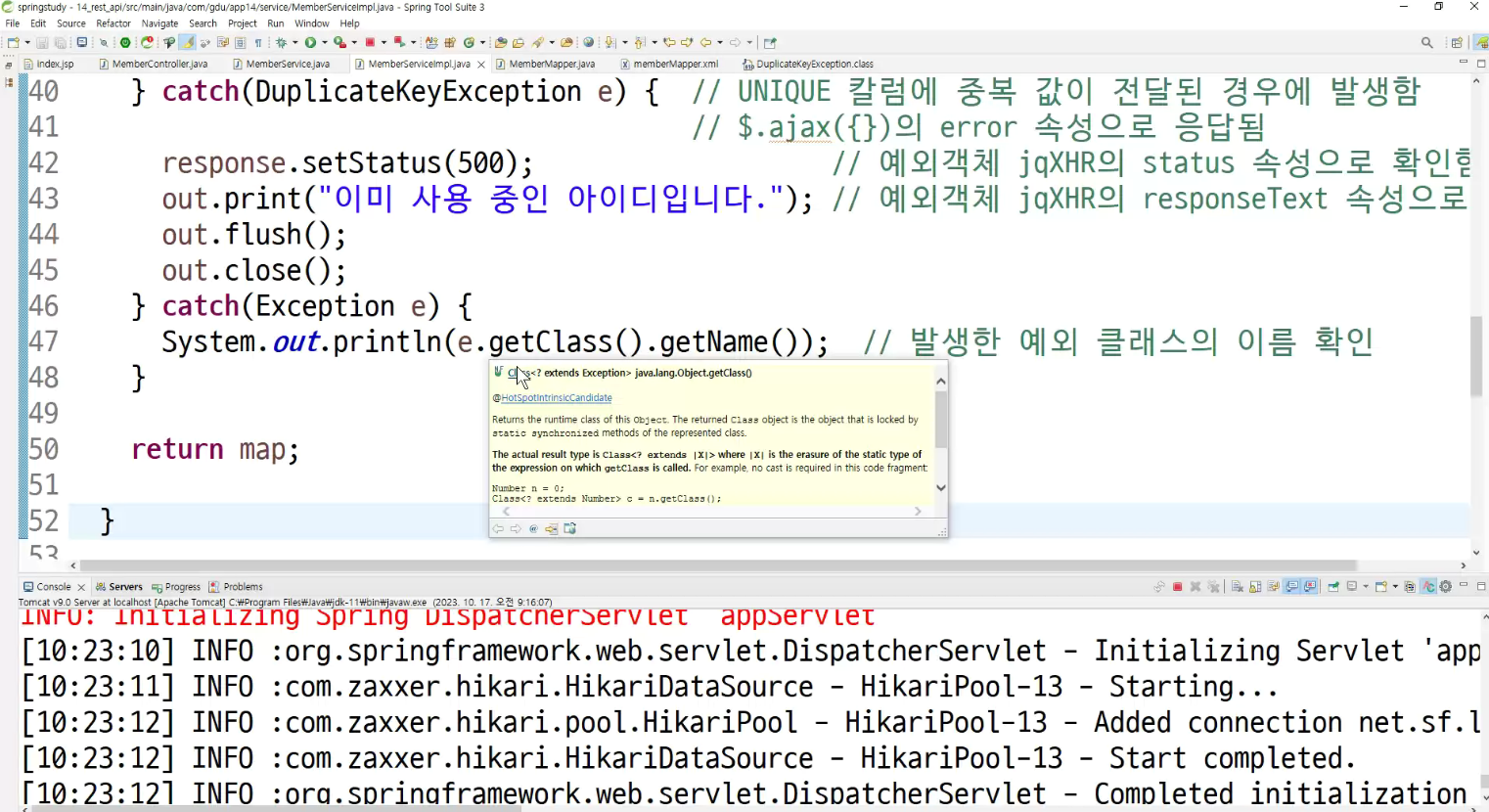Click the Tomcat v9.0 Server console title text

(x=286, y=603)
